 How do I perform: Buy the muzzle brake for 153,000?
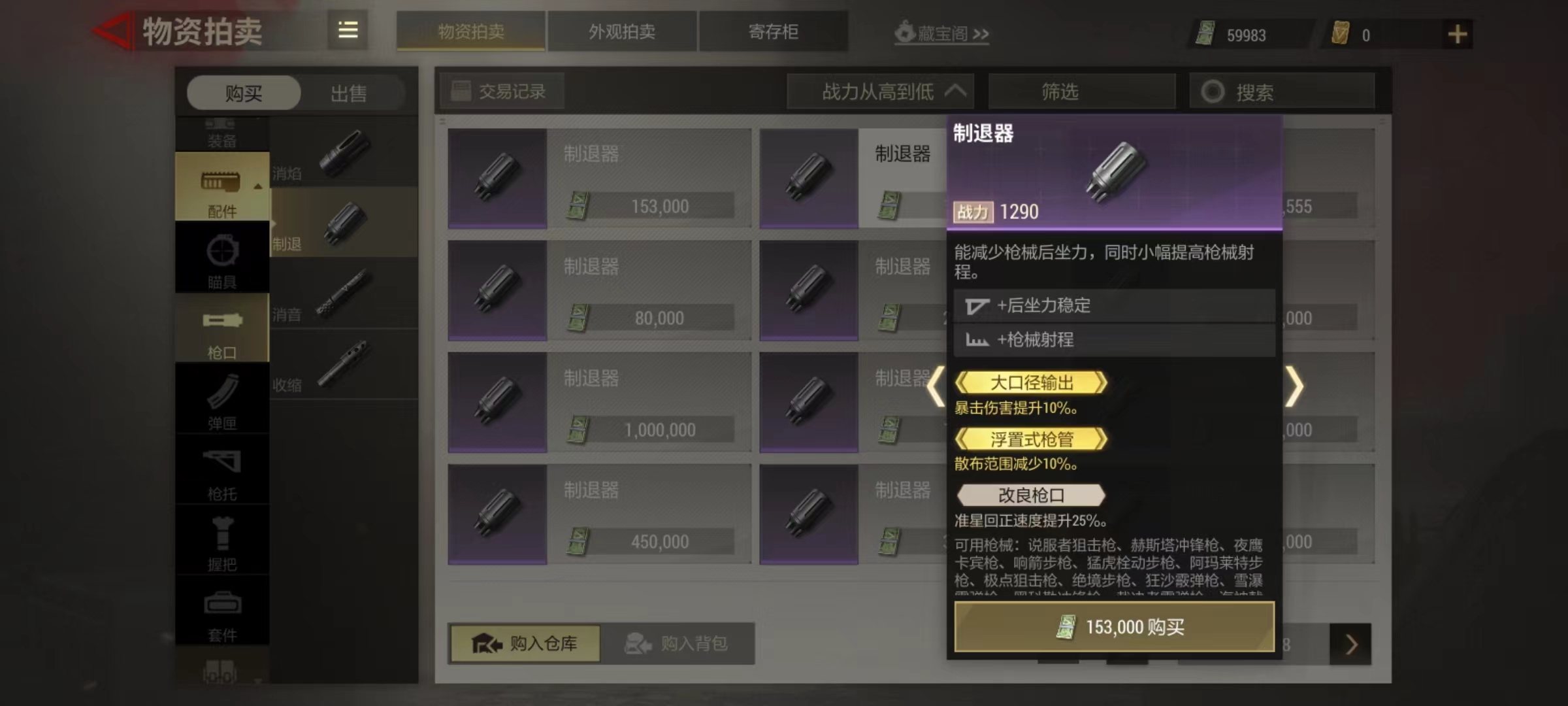pyautogui.click(x=1115, y=627)
